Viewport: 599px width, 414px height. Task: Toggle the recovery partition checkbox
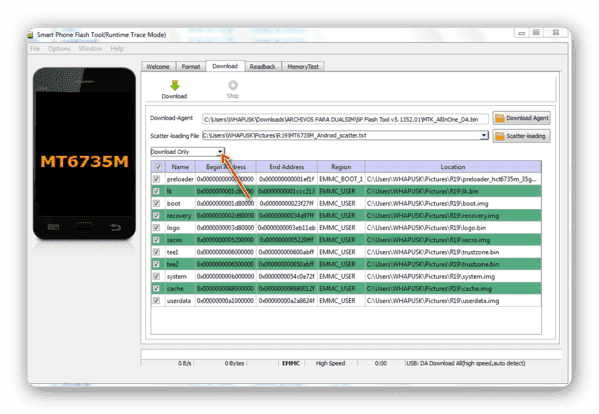pos(156,215)
